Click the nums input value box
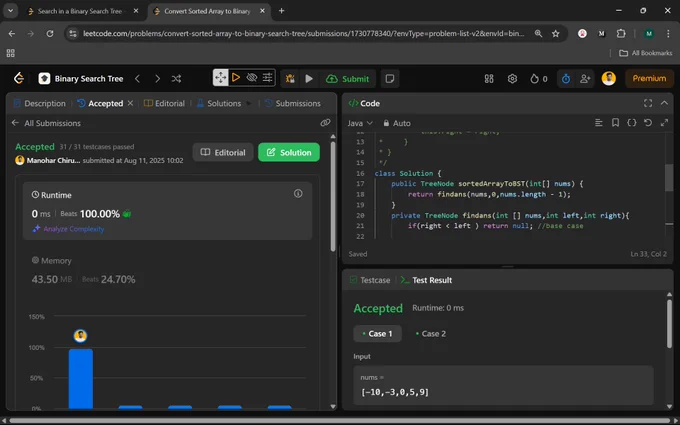 (x=503, y=386)
